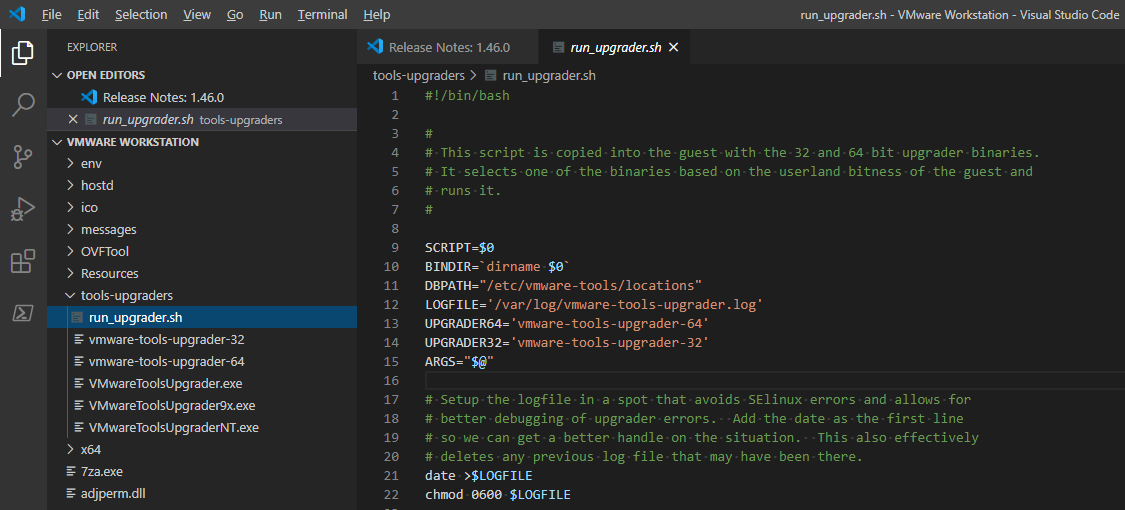Switch to Release Notes: 1.46.0 tab
This screenshot has width=1125, height=510.
pyautogui.click(x=447, y=48)
